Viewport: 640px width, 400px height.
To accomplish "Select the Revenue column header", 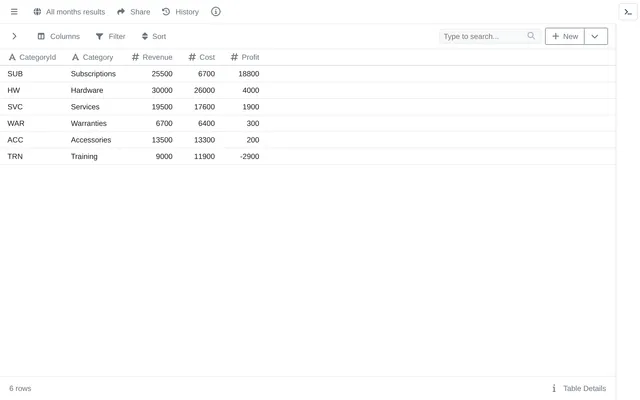I will tap(157, 57).
